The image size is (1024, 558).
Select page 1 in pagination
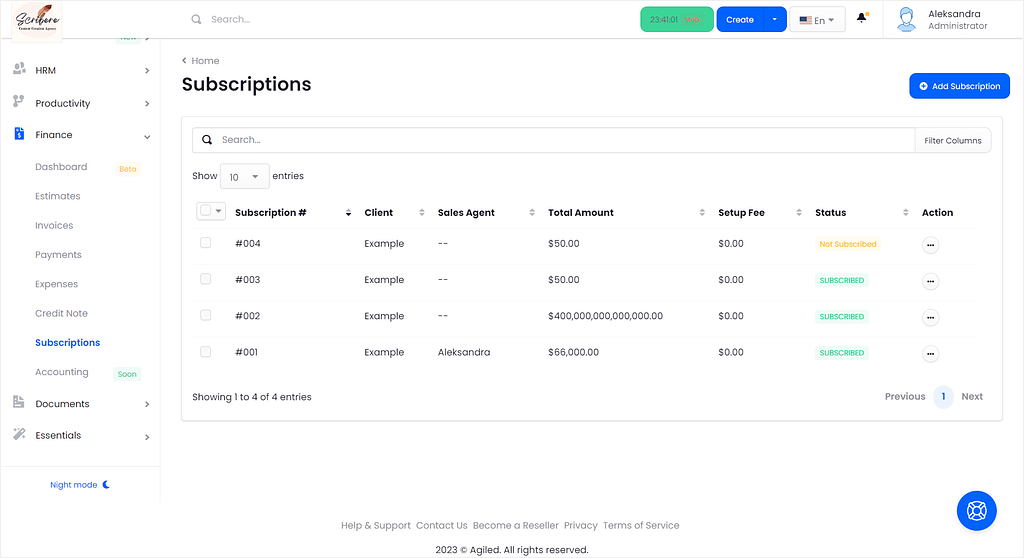click(x=943, y=397)
